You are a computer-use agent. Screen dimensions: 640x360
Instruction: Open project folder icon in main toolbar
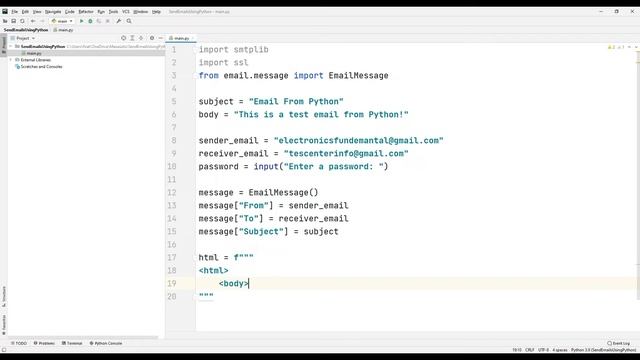[5, 21]
